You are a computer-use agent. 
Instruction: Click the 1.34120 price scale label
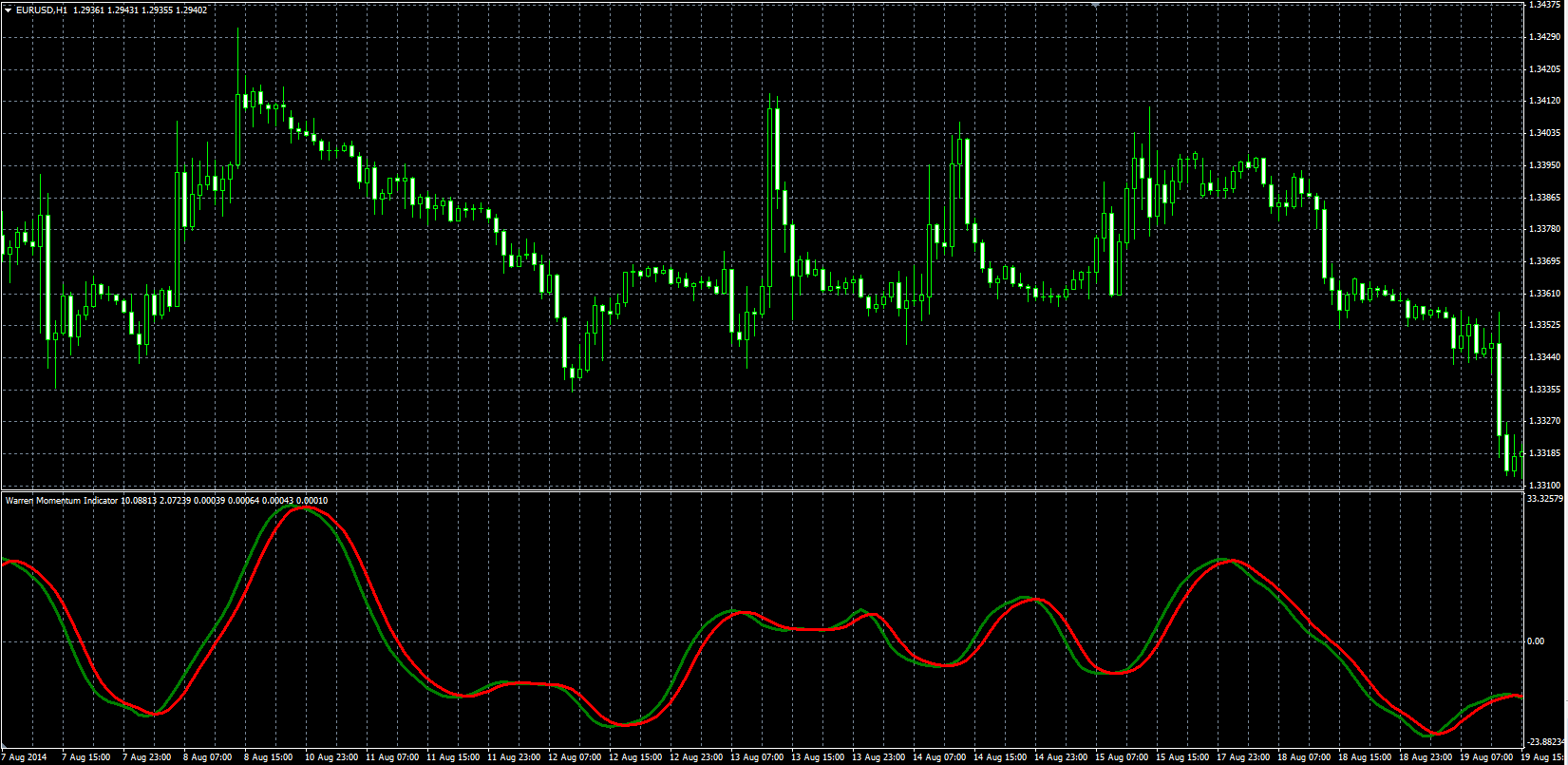point(1544,101)
